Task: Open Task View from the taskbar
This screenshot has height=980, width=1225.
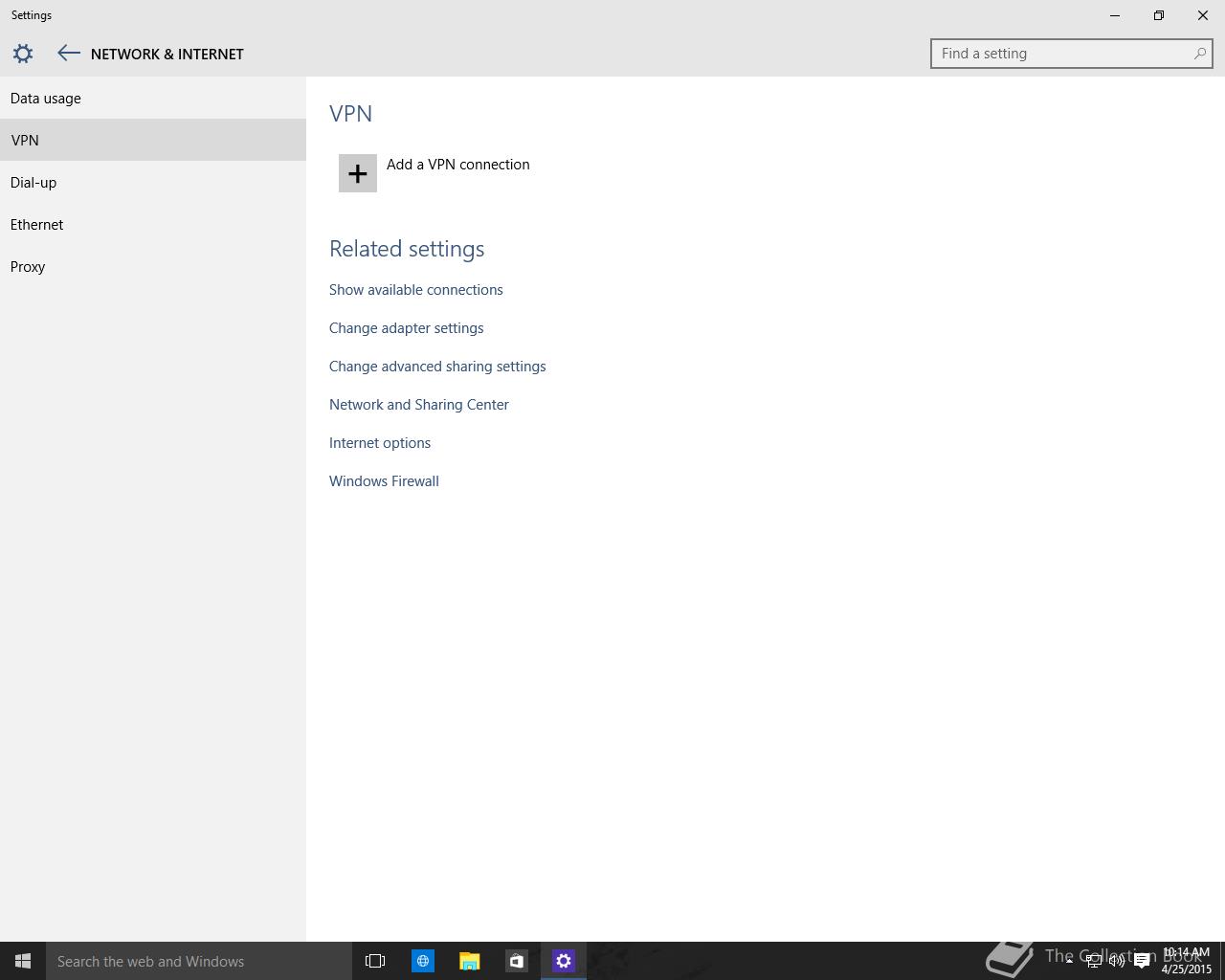Action: [375, 961]
